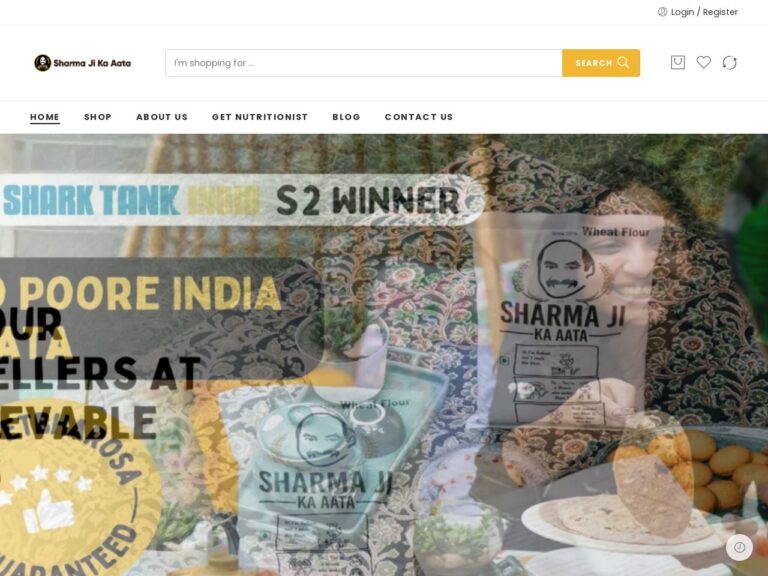Click the user icon beside Login
Viewport: 768px width, 576px height.
662,12
